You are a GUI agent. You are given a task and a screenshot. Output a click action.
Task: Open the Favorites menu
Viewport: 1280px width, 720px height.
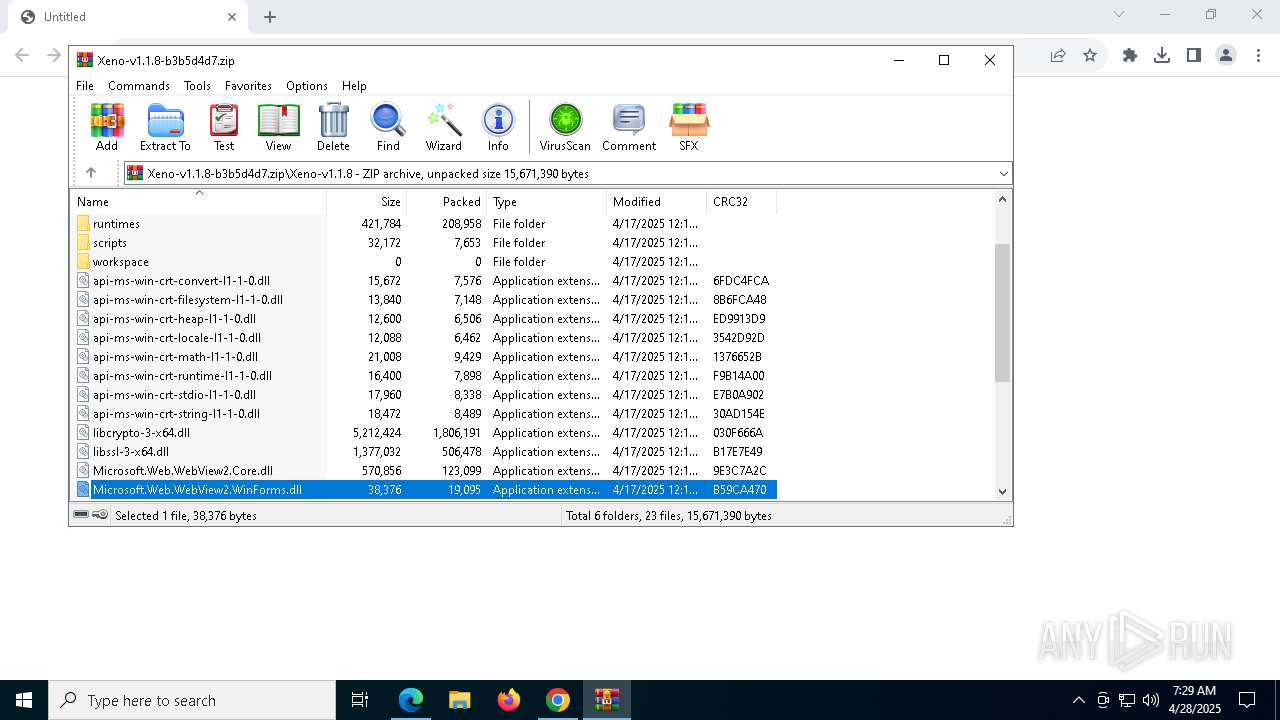[x=248, y=86]
